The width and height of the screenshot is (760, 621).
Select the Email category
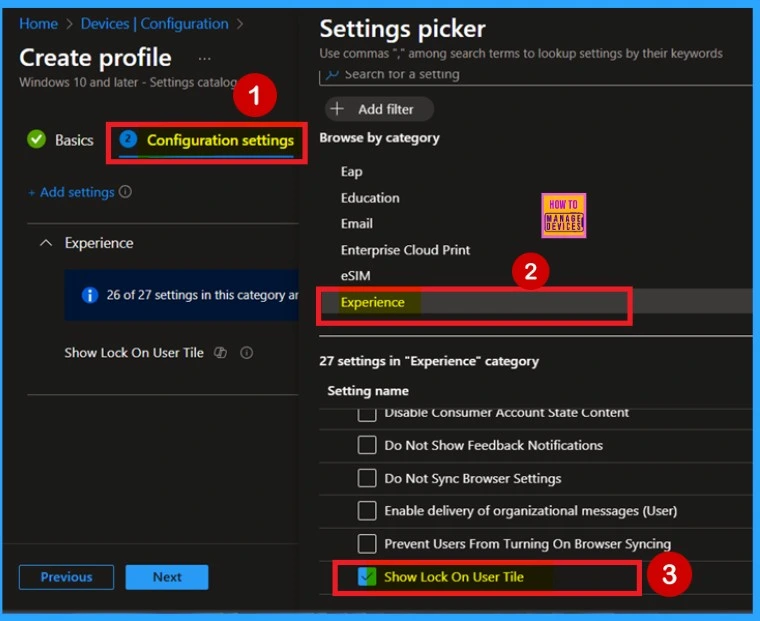pos(357,223)
